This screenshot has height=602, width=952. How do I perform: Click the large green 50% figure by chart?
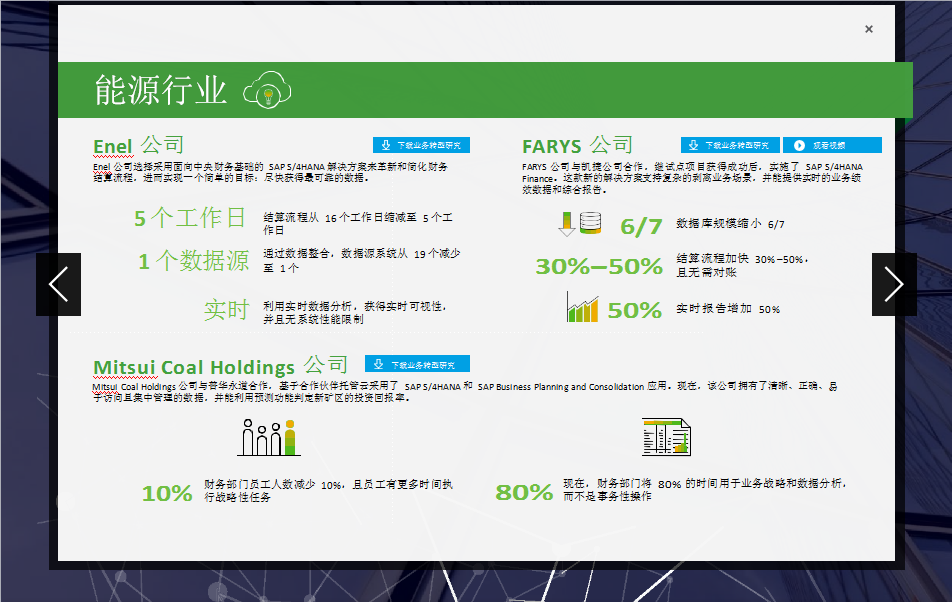click(634, 311)
